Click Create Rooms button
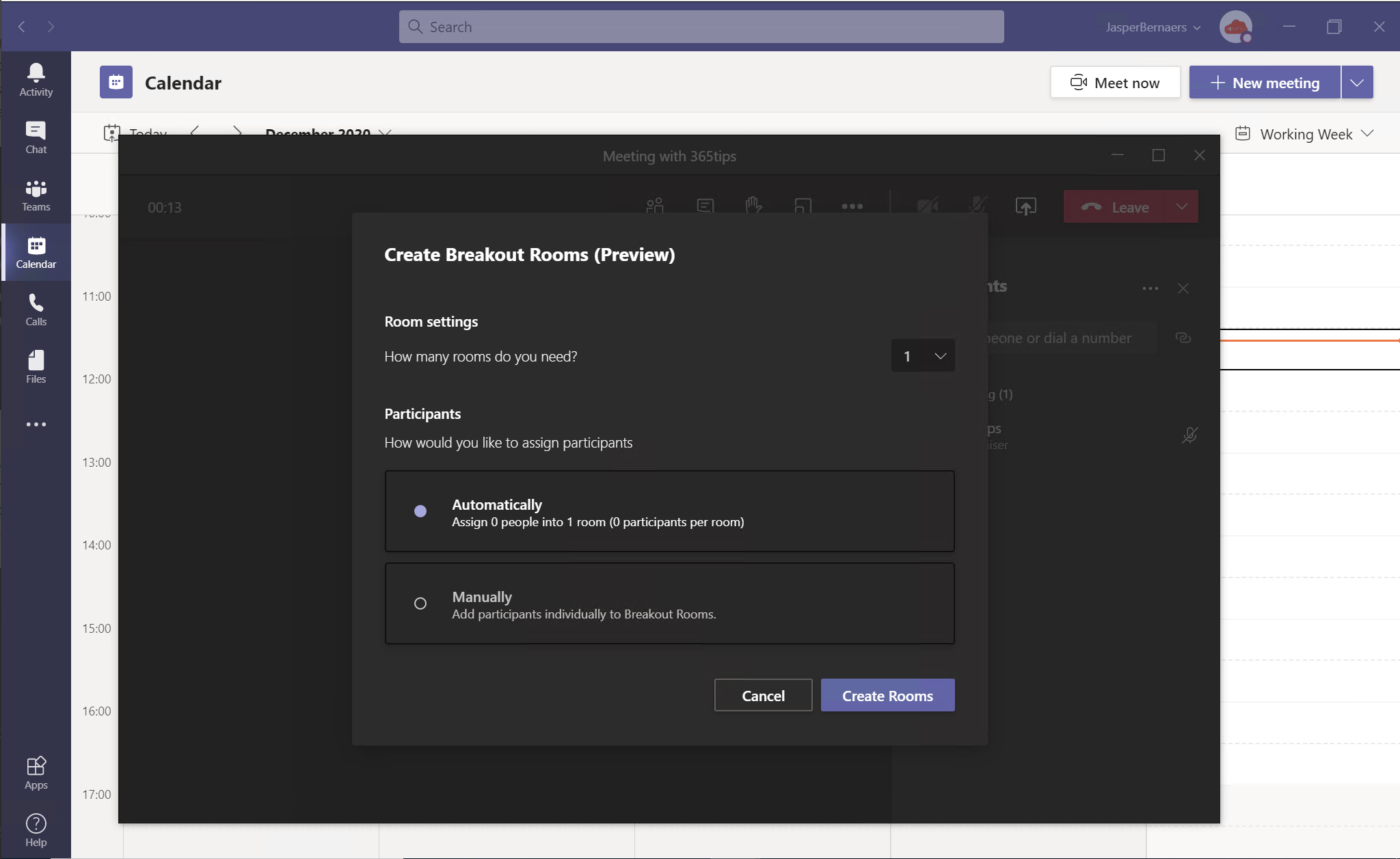1400x859 pixels. tap(887, 695)
